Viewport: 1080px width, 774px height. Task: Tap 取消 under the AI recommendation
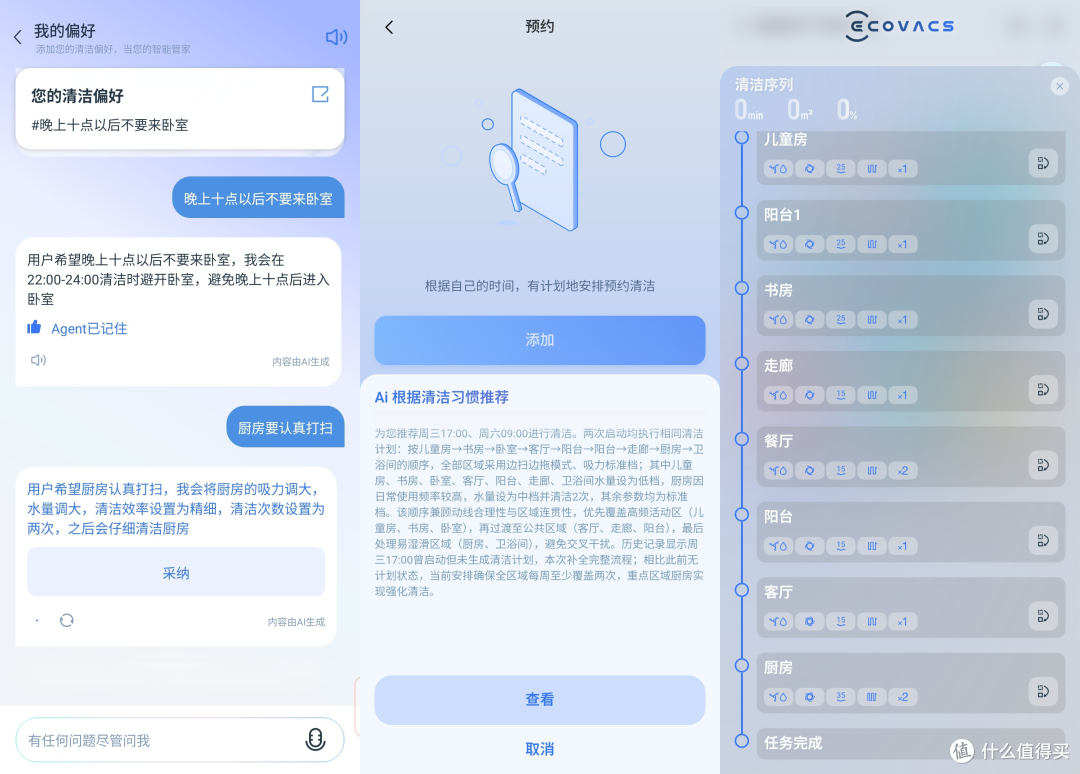[540, 749]
